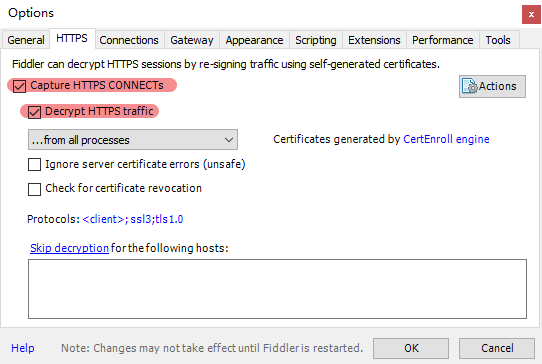Viewport: 542px width, 364px height.
Task: Click the Skip decryption link
Action: [69, 248]
